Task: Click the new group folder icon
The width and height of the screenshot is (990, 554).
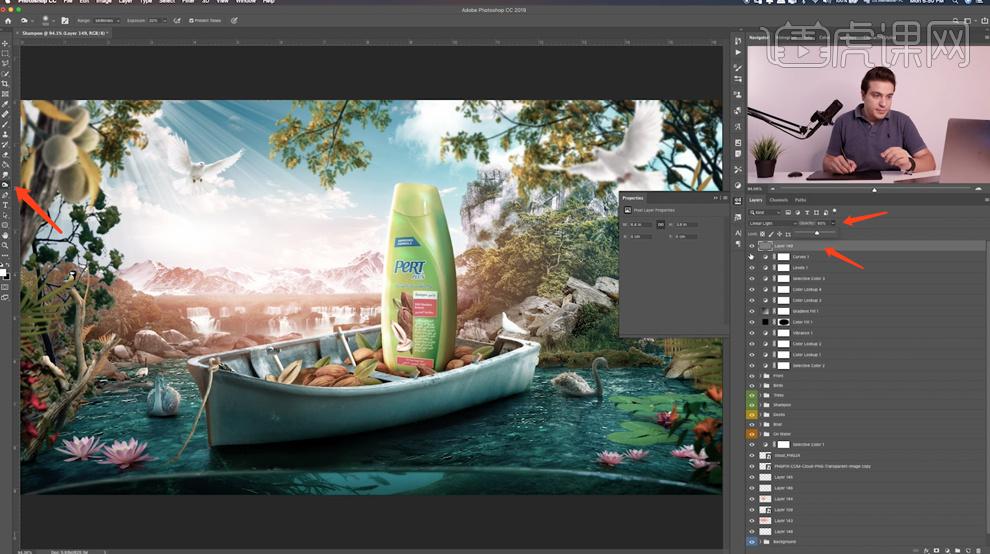Action: point(957,550)
